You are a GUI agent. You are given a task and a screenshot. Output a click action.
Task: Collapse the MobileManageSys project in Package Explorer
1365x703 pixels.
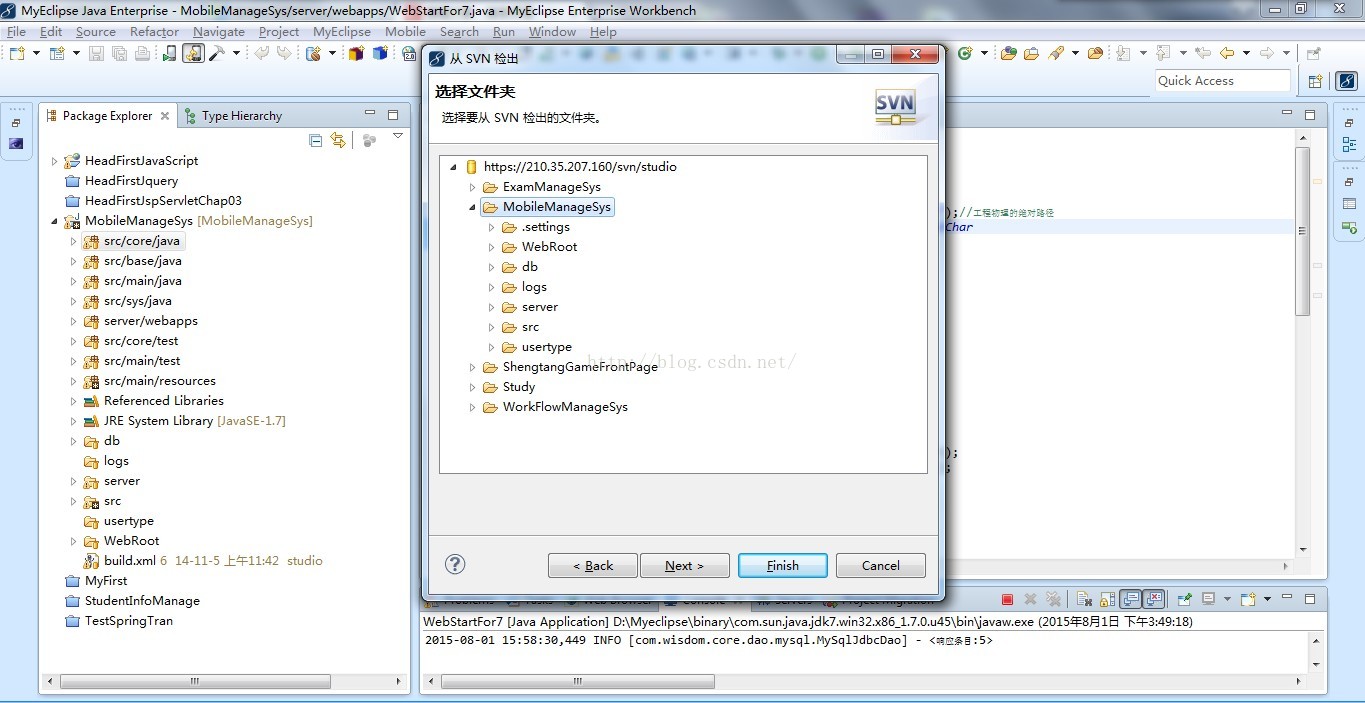tap(55, 221)
